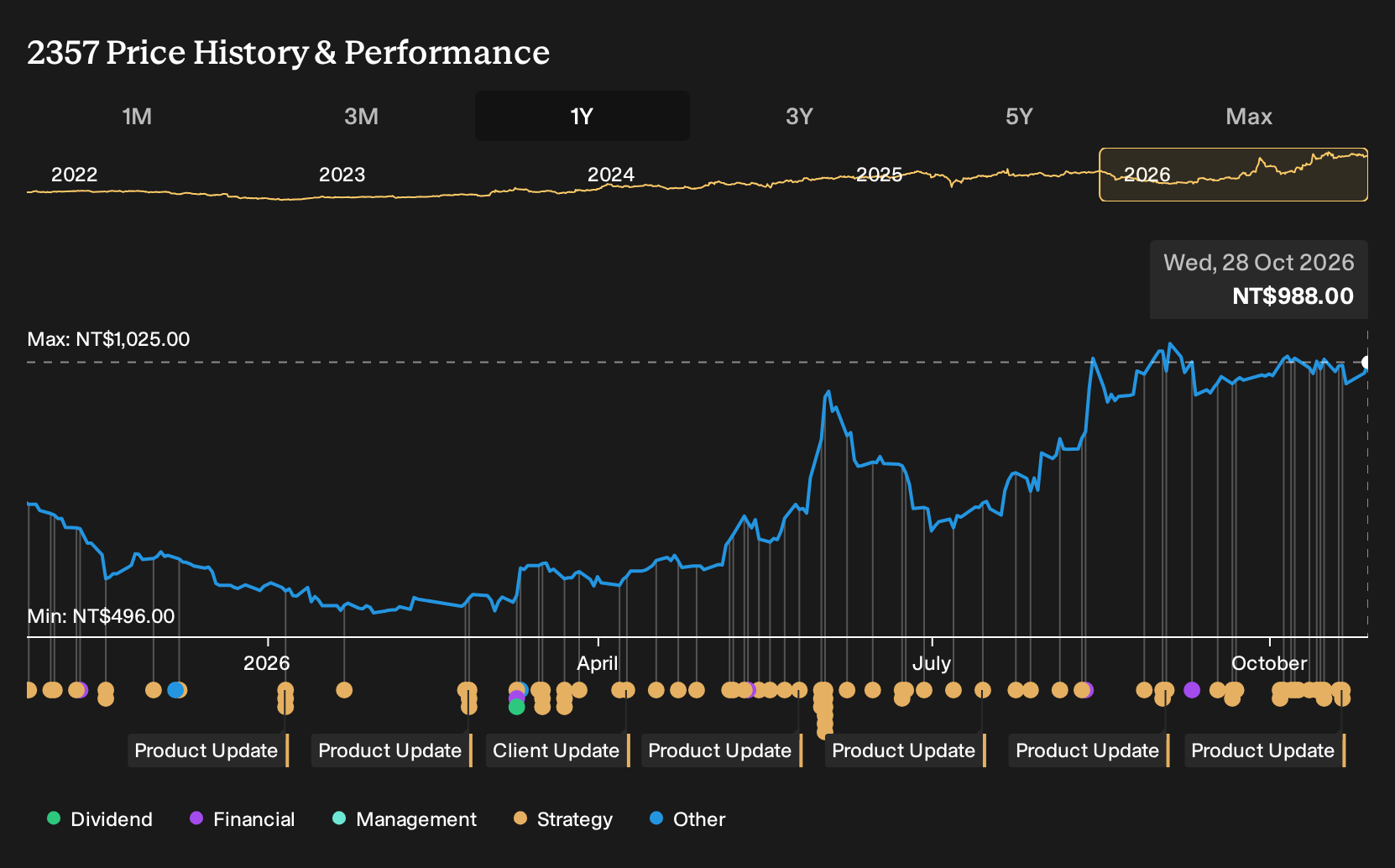Toggle Dividend events in the legend

(101, 819)
